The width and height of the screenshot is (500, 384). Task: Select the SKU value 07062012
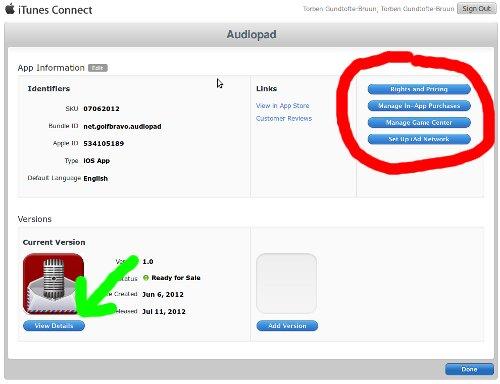[x=101, y=109]
